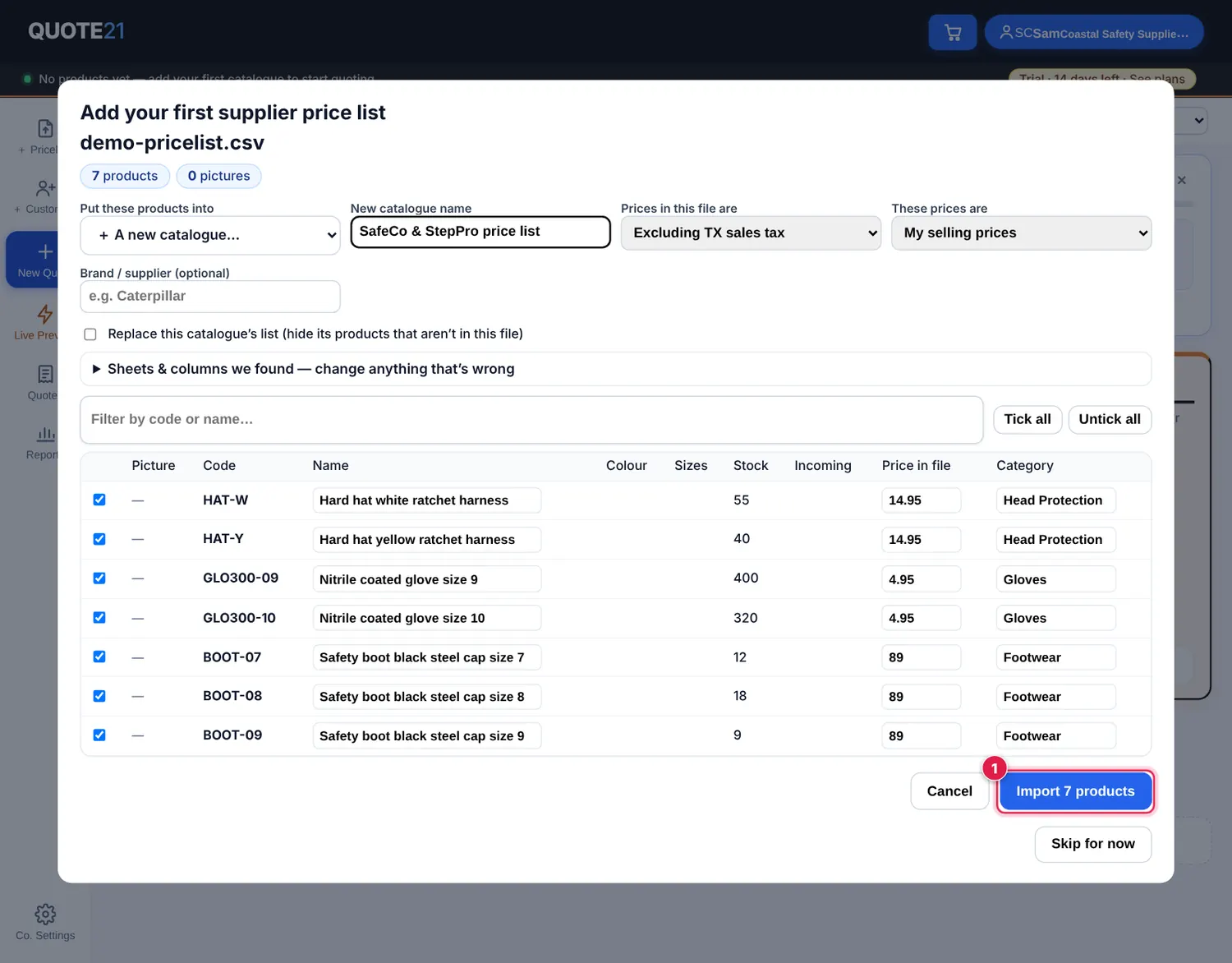The height and width of the screenshot is (963, 1232).
Task: Click Import 7 products button
Action: [1075, 791]
